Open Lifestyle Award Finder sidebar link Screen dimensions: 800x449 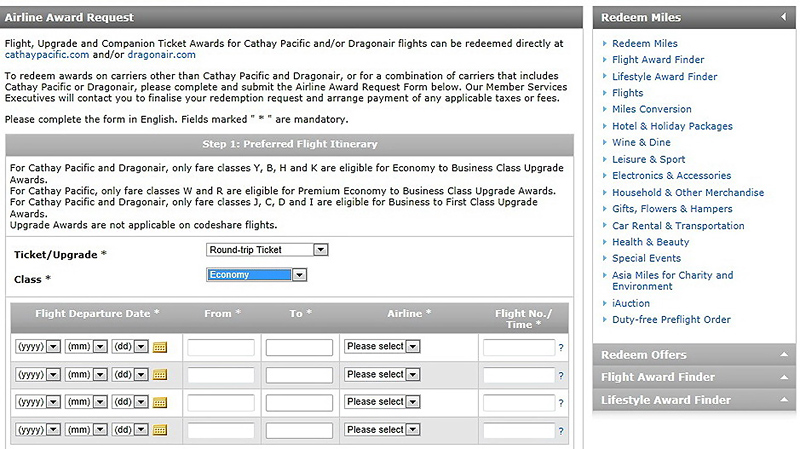pyautogui.click(x=665, y=77)
